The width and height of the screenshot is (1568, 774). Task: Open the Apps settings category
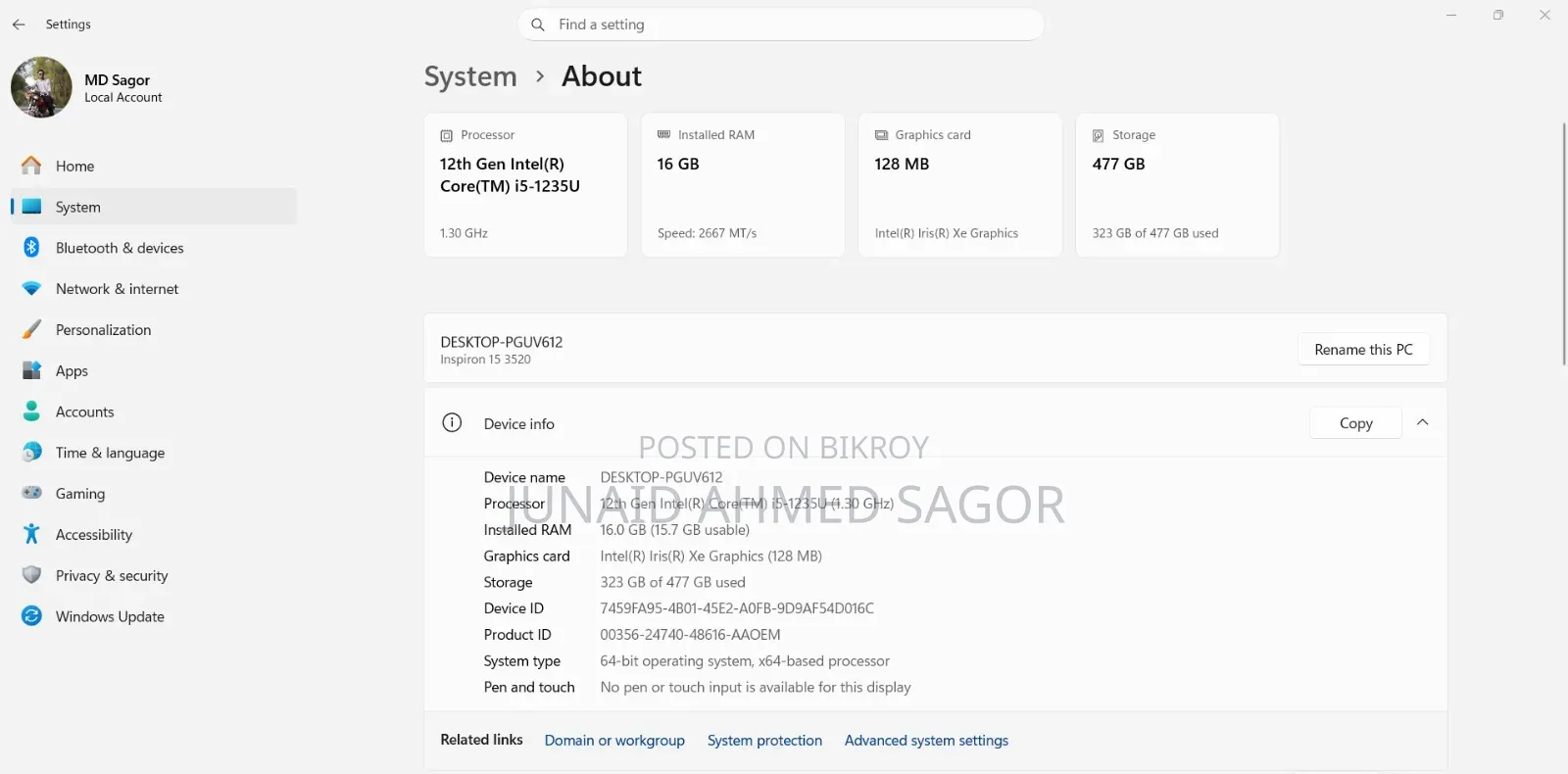[x=154, y=371]
